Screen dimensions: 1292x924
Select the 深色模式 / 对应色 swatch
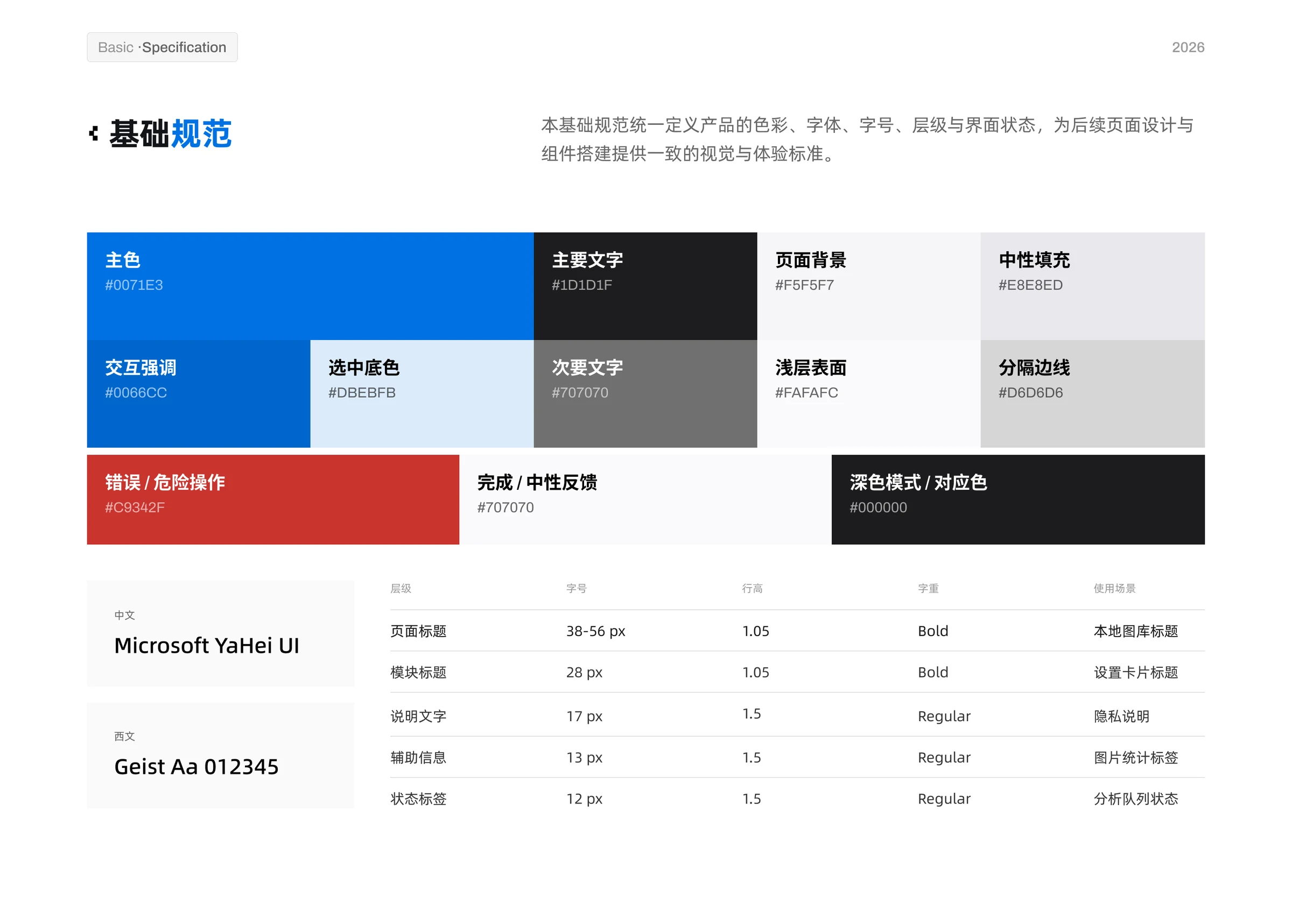coord(1017,499)
